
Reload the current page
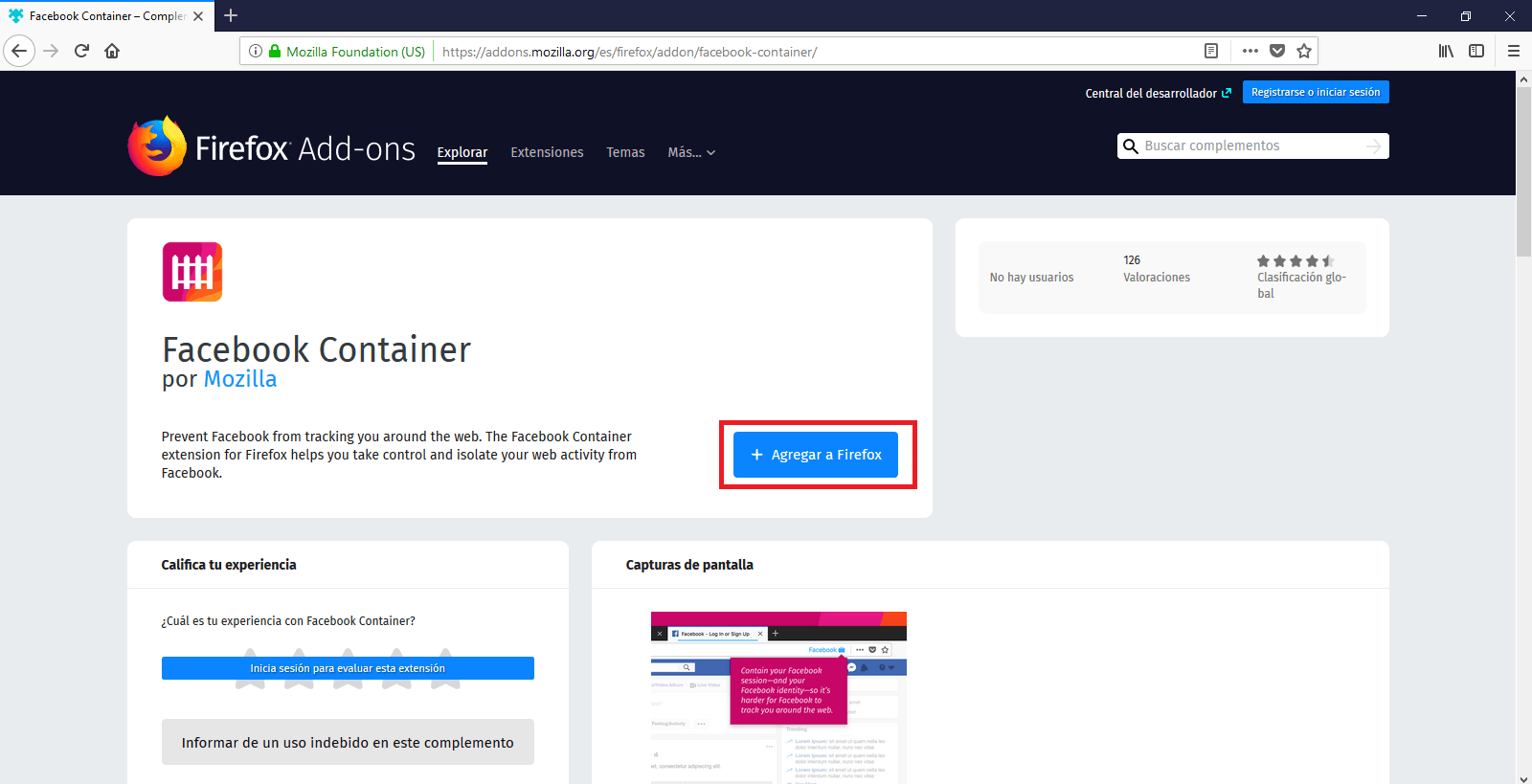pos(81,51)
